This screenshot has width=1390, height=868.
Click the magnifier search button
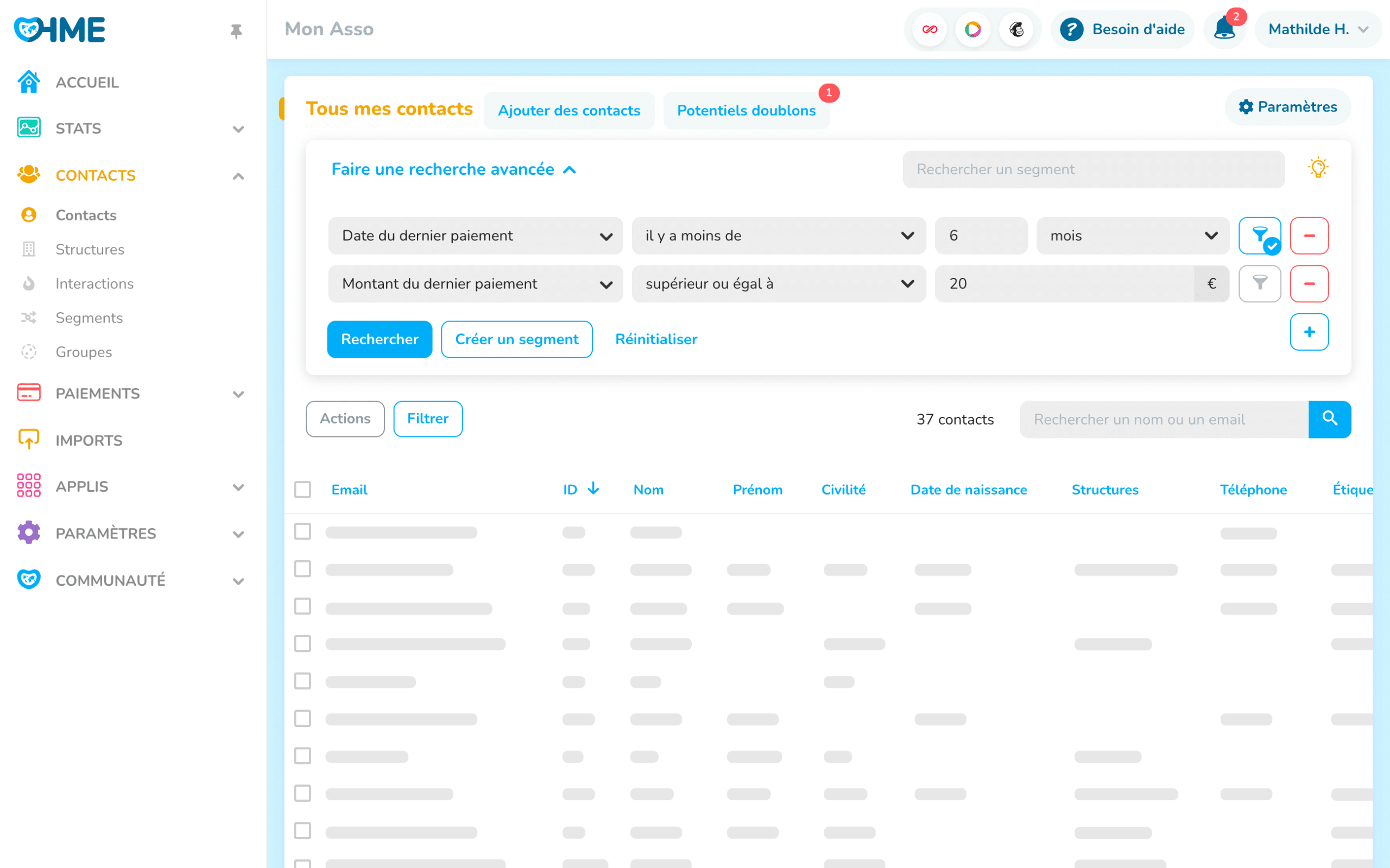1329,419
